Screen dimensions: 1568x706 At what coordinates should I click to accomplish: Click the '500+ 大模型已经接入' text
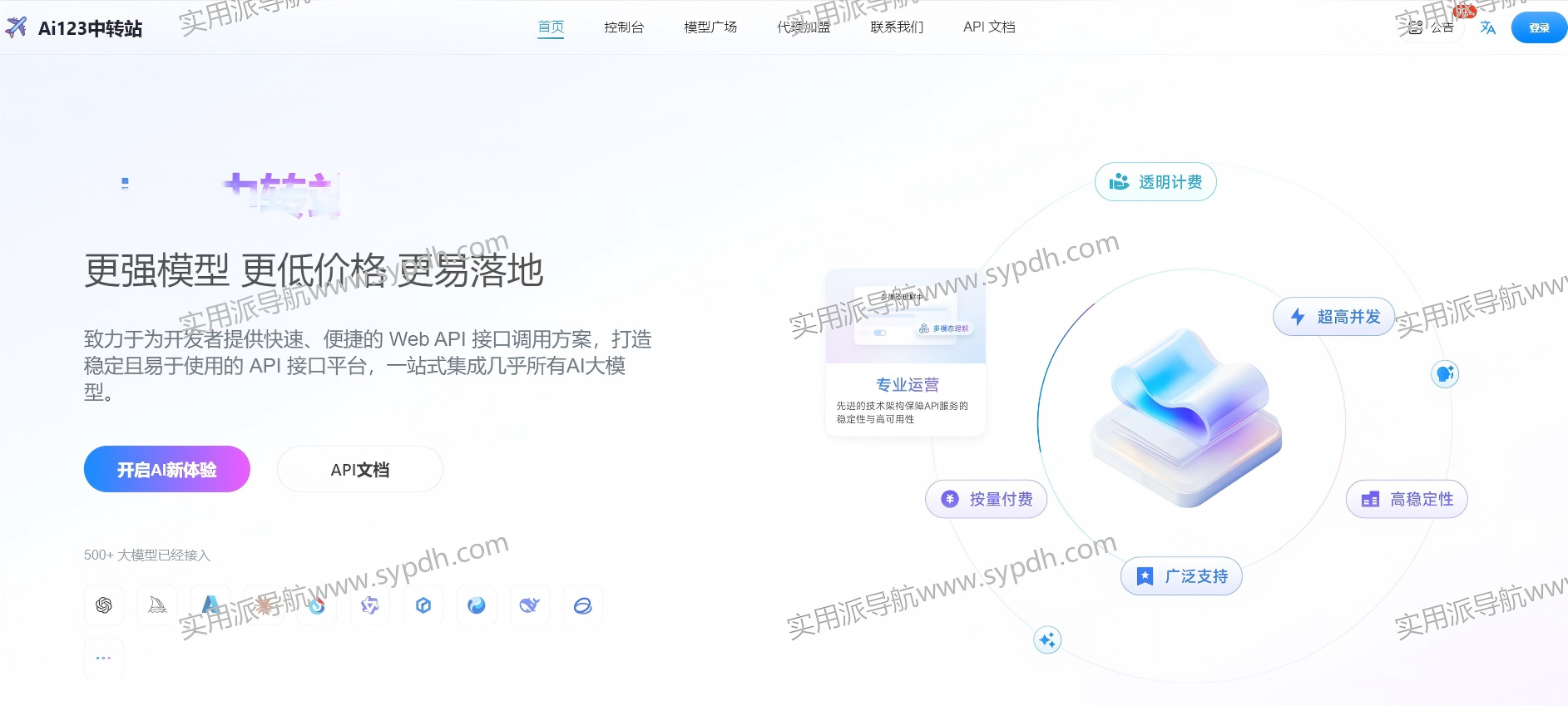(147, 555)
